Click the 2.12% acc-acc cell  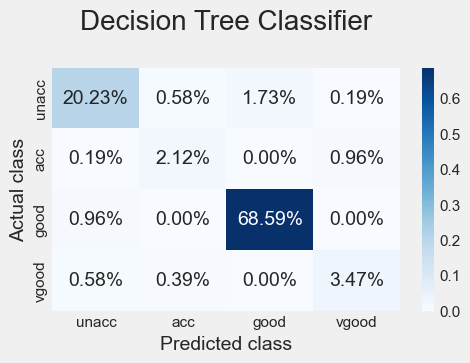tap(182, 159)
